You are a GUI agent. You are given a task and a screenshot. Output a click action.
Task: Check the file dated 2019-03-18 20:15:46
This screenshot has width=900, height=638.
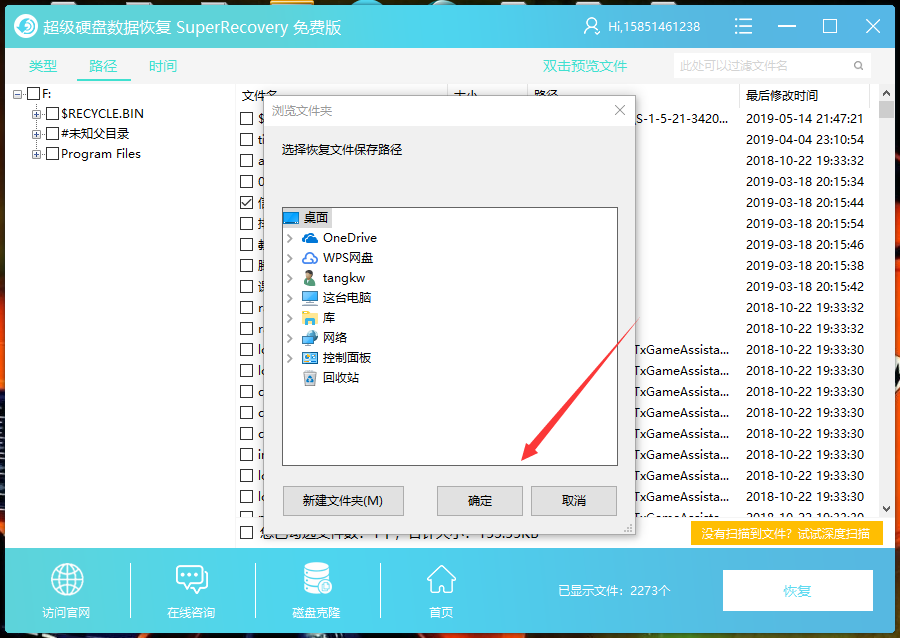(x=247, y=244)
